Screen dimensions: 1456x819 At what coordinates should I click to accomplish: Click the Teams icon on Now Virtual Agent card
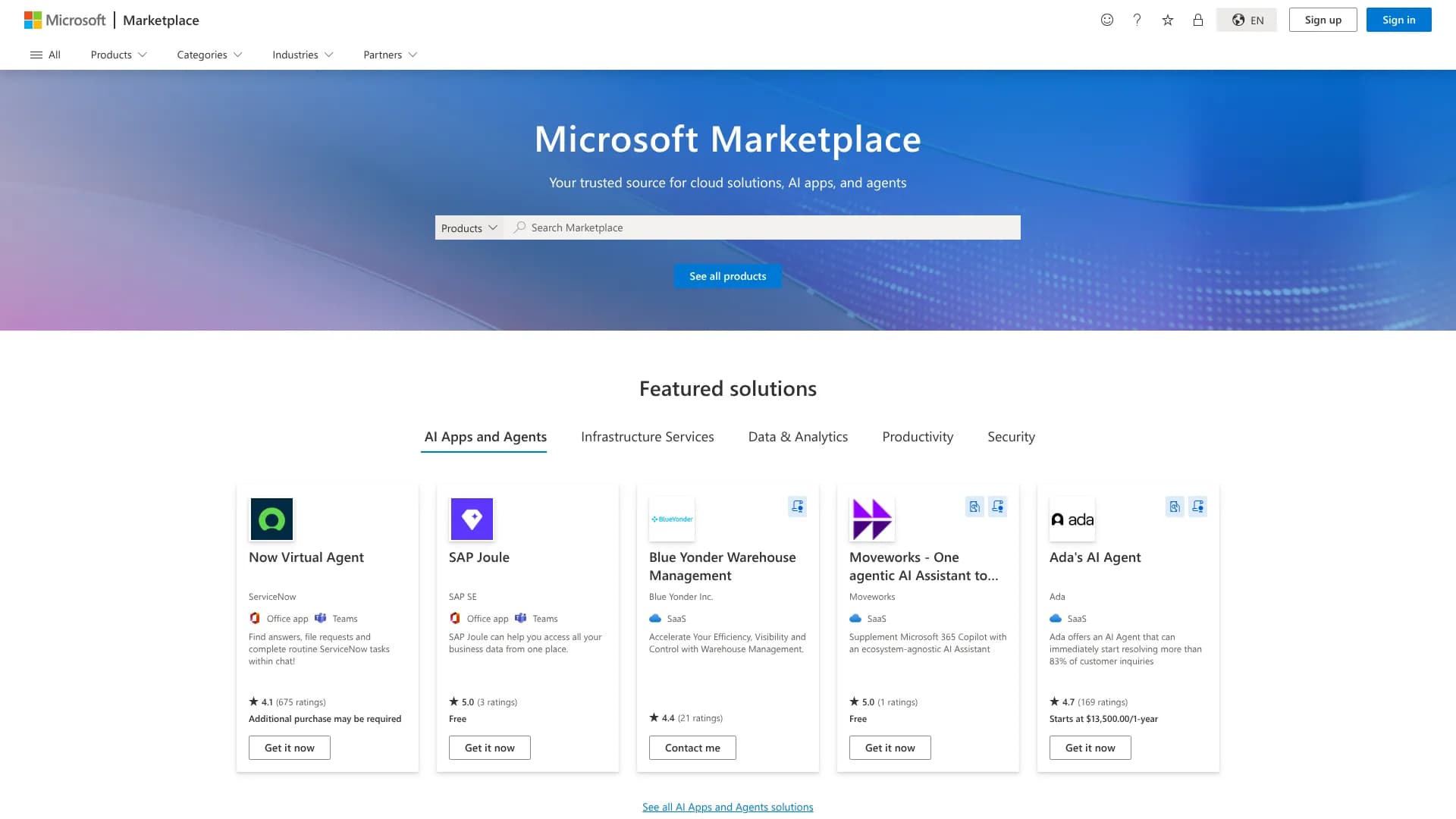(x=321, y=618)
